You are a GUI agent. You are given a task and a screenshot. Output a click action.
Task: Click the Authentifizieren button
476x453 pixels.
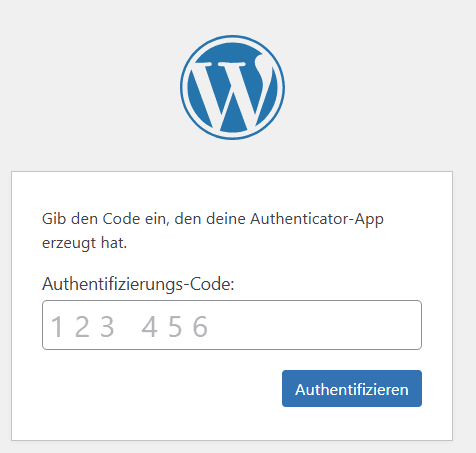click(x=352, y=388)
